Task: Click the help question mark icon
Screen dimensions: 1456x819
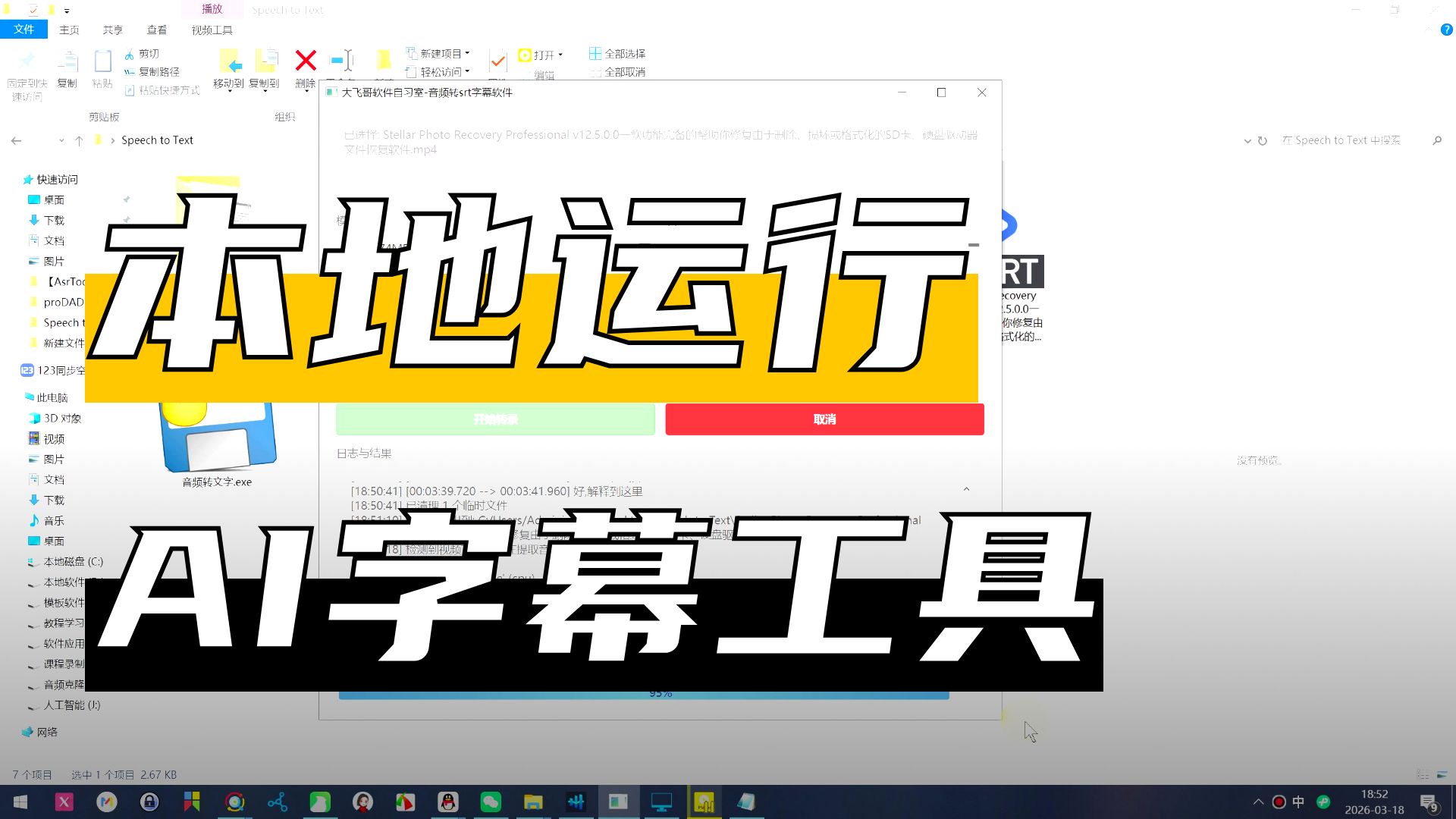Action: tap(1446, 30)
